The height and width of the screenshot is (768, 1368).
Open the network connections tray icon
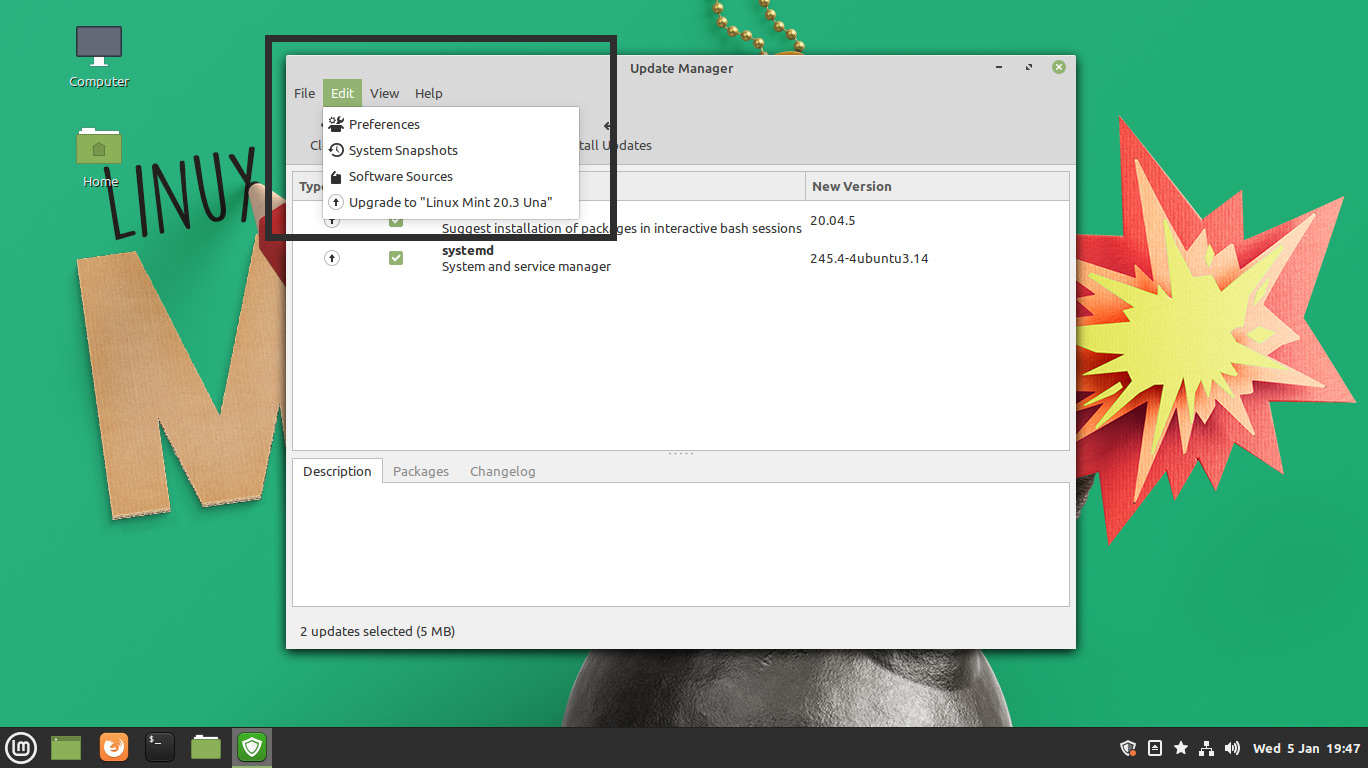1206,748
